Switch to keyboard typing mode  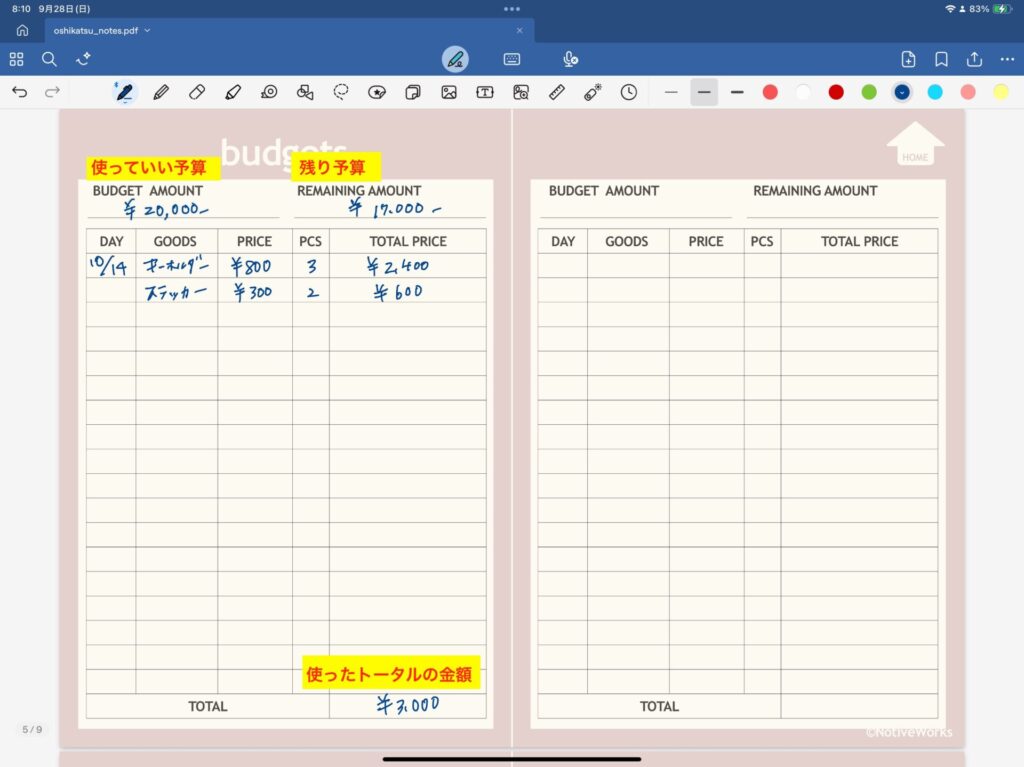tap(512, 59)
